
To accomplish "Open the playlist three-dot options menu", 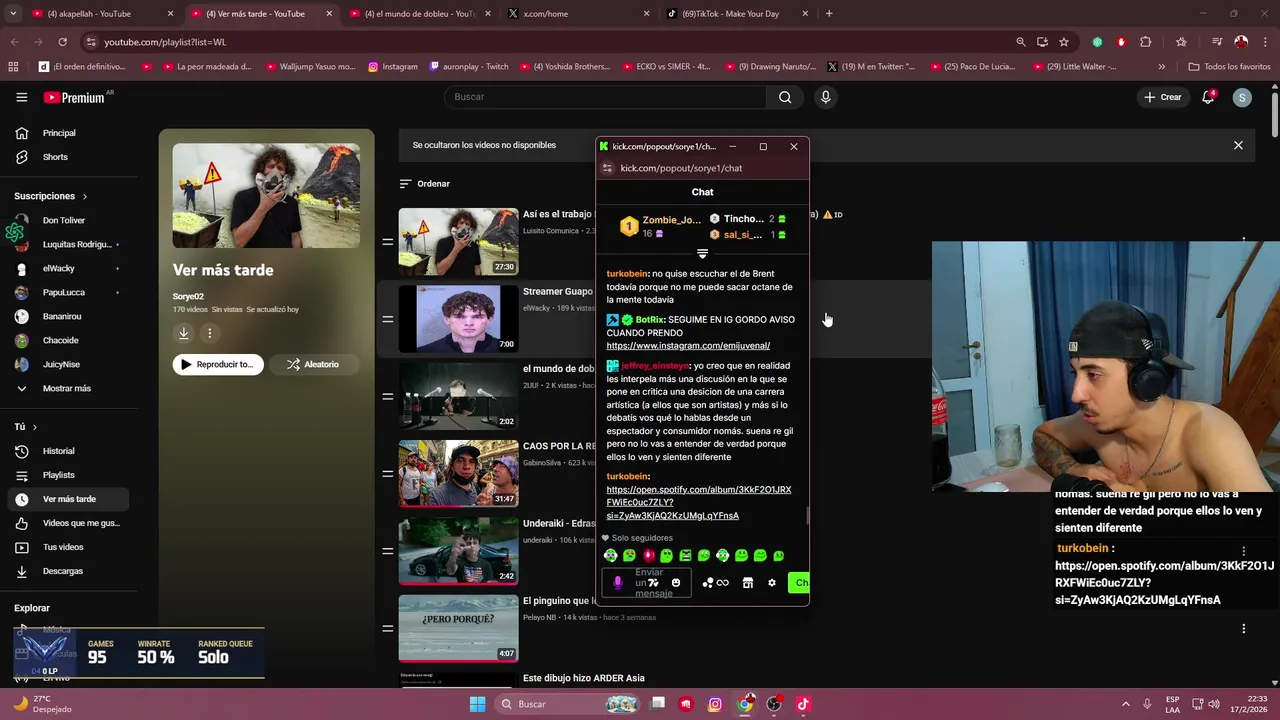I will [x=209, y=333].
